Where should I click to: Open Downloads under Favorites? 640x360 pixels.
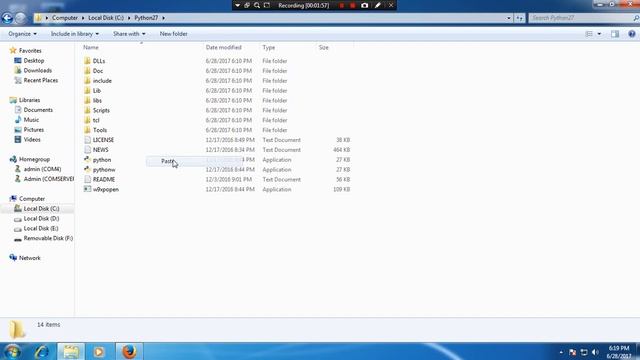(x=38, y=70)
